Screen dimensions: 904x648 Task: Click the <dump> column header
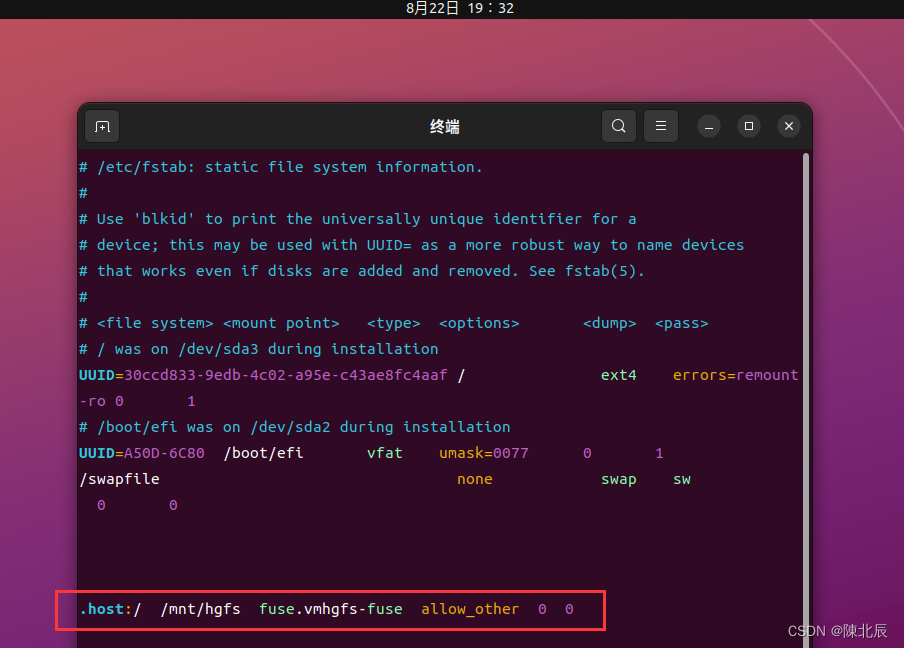[x=609, y=323]
